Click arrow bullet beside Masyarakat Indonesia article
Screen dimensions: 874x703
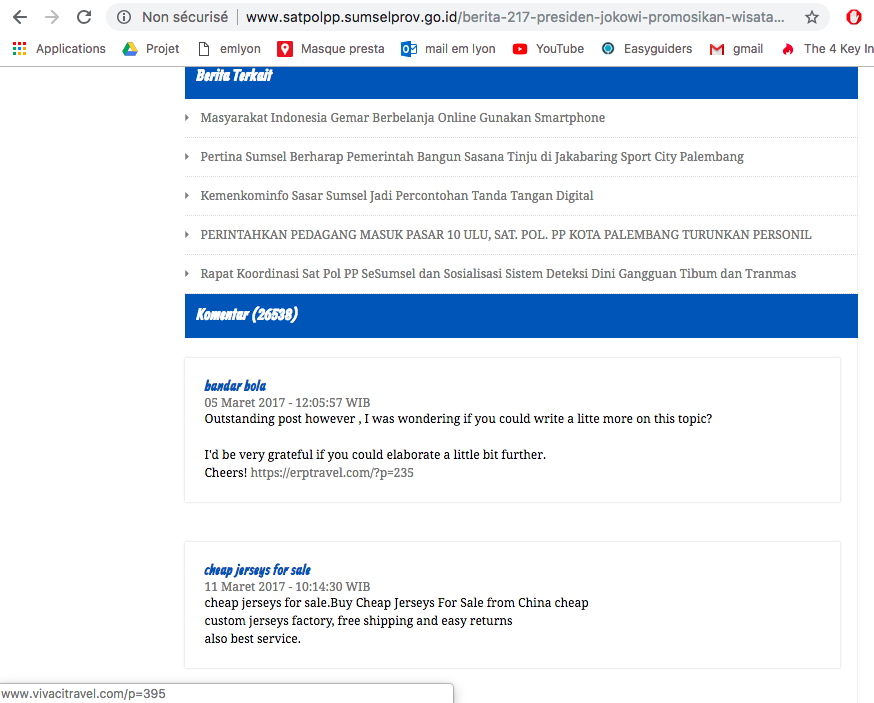187,118
